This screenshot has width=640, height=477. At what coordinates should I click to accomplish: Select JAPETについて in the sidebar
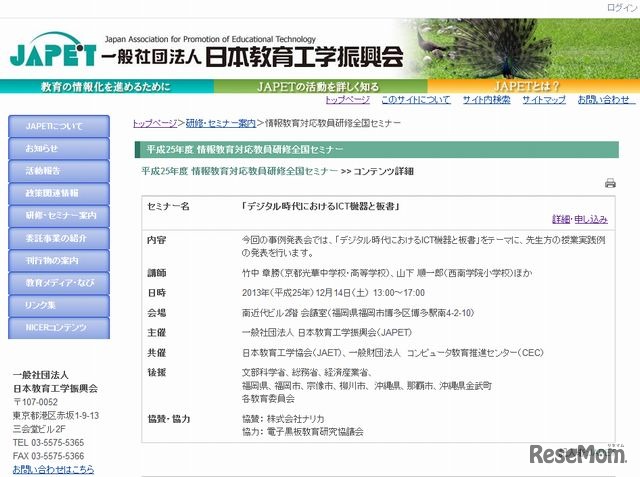59,126
